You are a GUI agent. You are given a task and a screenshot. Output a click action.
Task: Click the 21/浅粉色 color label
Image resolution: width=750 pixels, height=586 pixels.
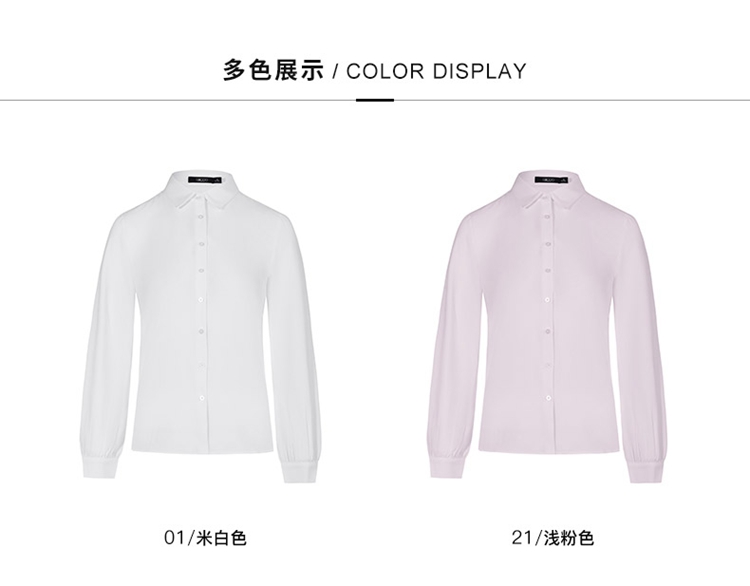[x=552, y=538]
